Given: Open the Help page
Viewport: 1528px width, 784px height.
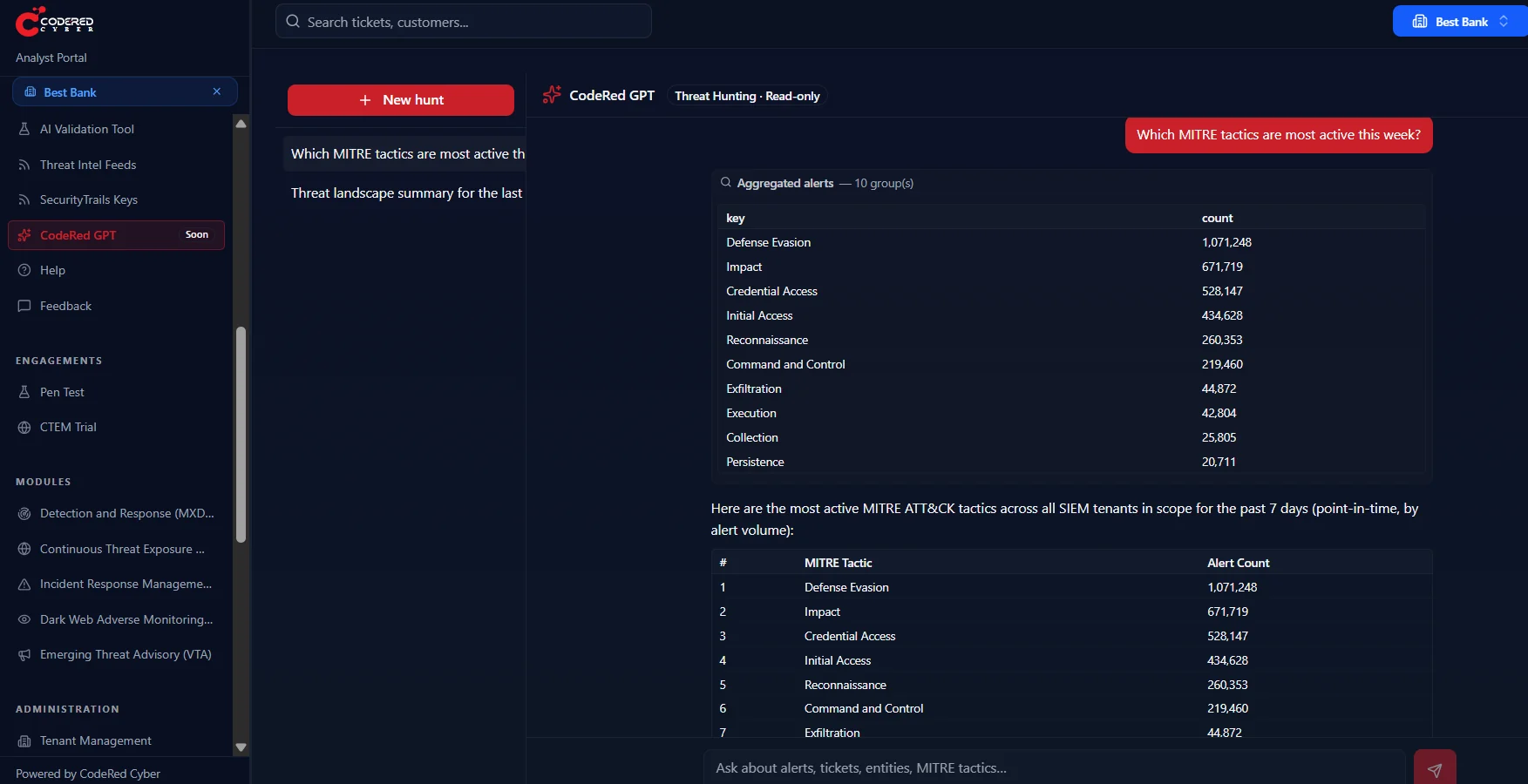Looking at the screenshot, I should (x=52, y=270).
